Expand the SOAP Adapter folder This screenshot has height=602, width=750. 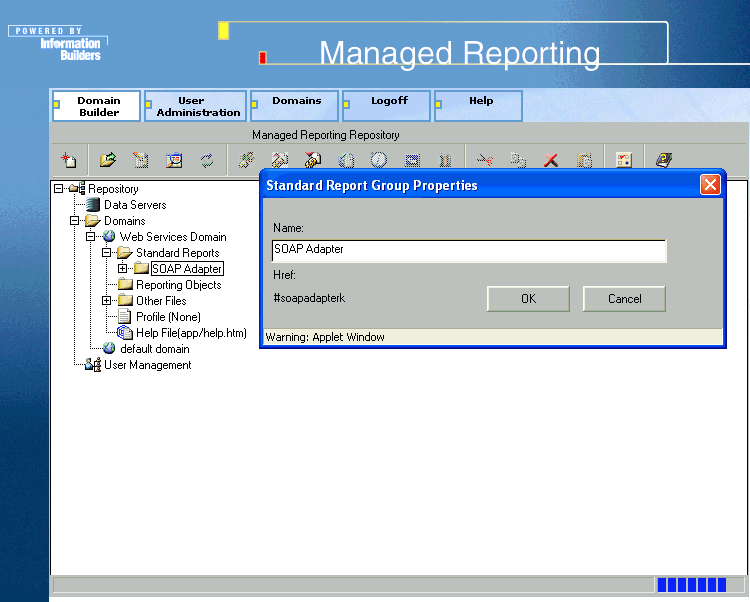pos(122,268)
